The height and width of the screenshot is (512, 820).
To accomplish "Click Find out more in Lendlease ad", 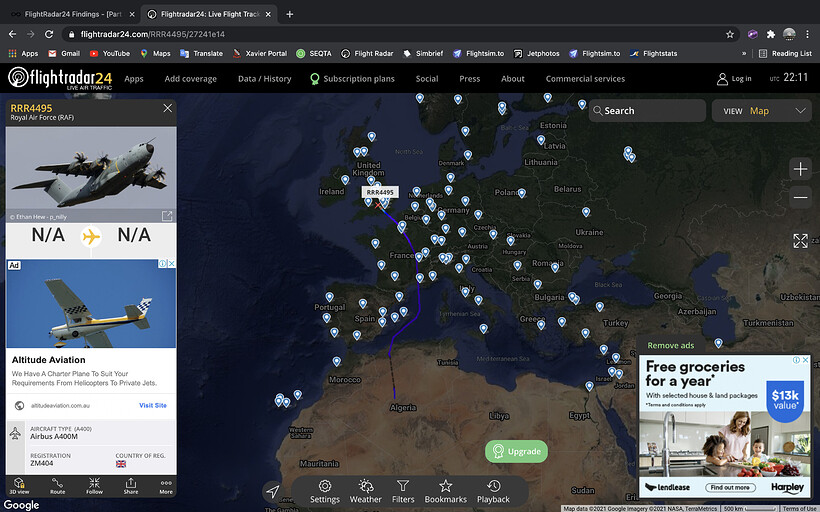I will click(x=730, y=487).
